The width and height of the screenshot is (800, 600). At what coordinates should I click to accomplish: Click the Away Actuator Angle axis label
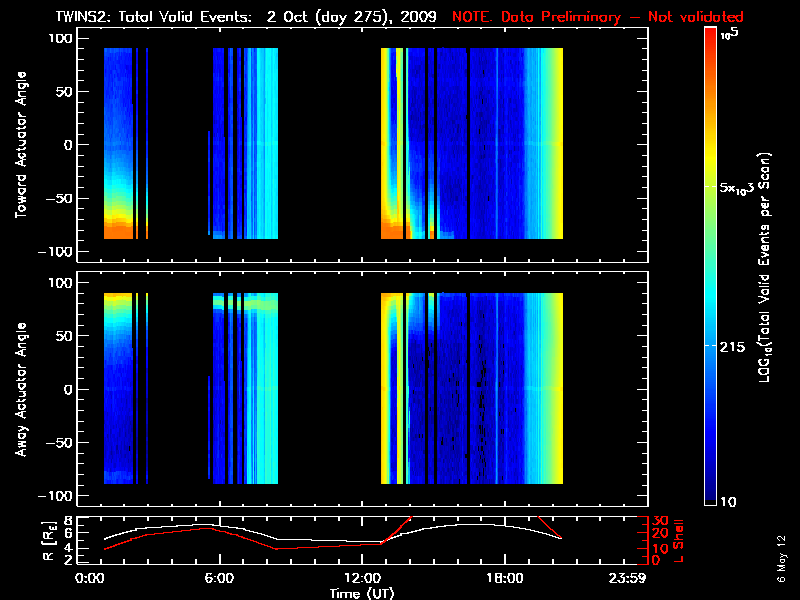pos(19,390)
